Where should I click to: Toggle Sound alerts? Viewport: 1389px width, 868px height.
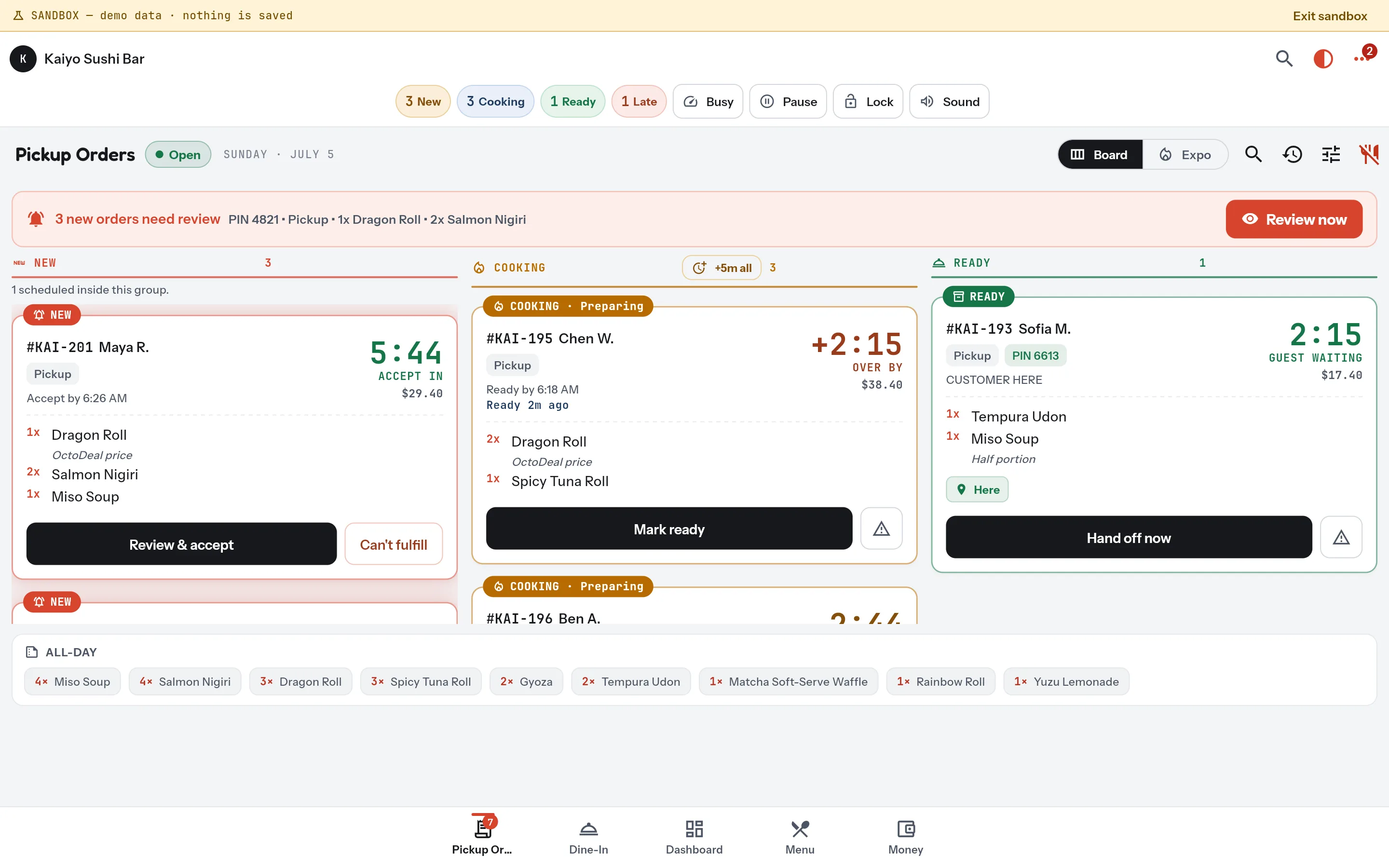pyautogui.click(x=949, y=102)
